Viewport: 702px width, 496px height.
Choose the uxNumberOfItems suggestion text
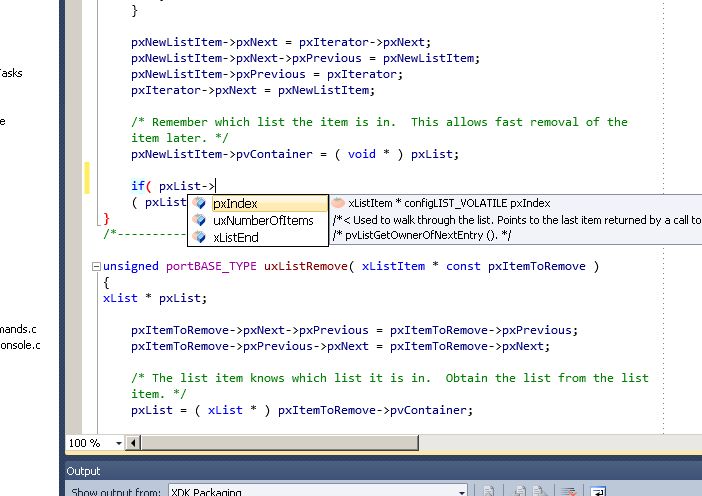pyautogui.click(x=263, y=220)
